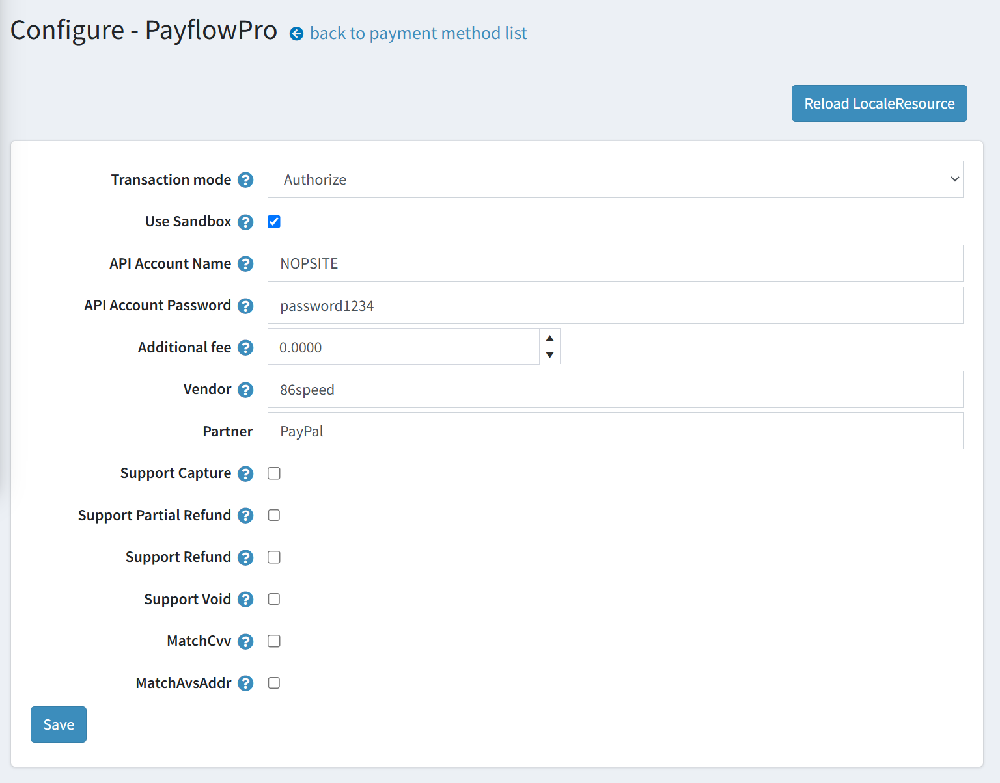Increment the Additional fee value

click(549, 339)
